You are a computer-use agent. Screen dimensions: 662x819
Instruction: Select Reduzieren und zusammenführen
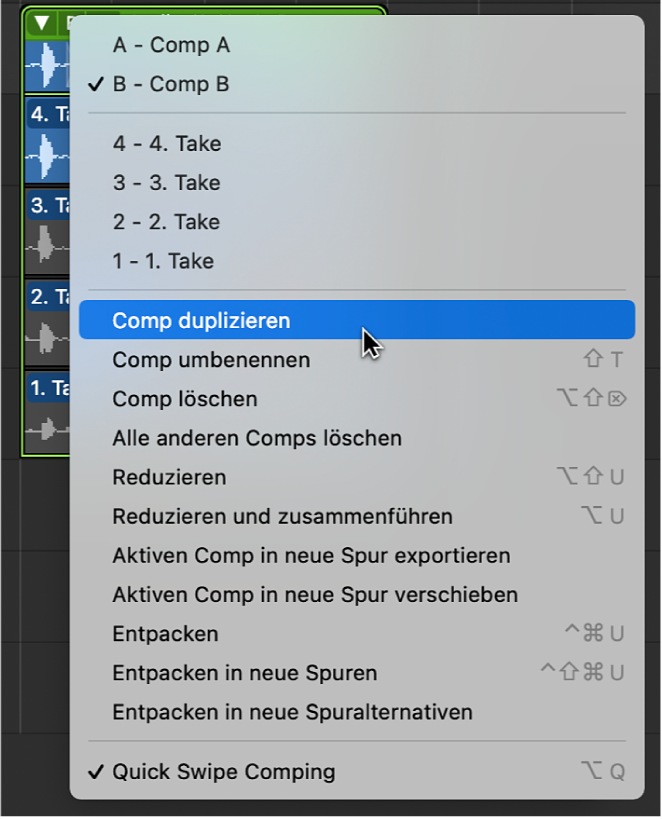tap(282, 517)
